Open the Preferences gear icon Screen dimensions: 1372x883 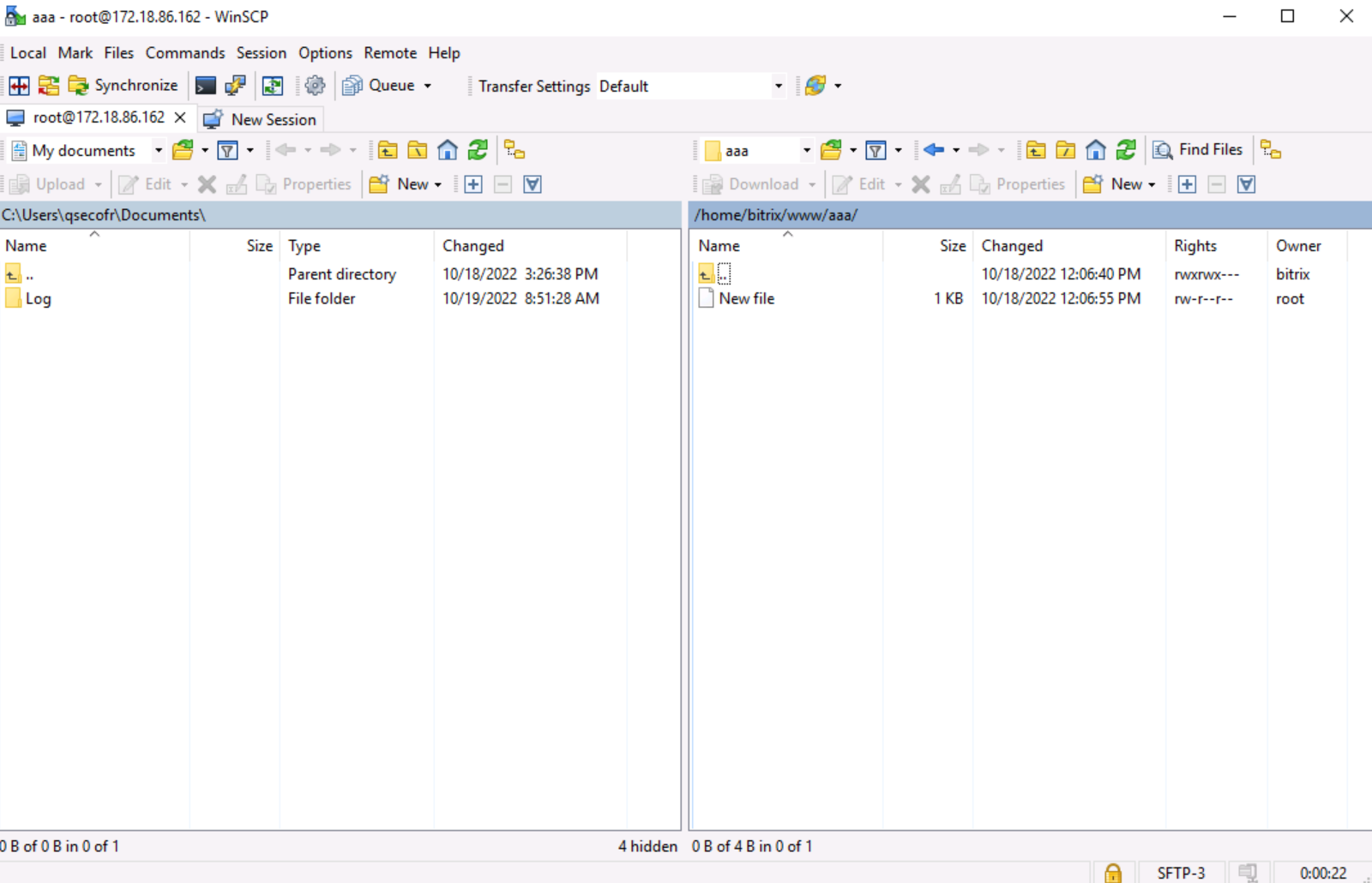pos(315,86)
